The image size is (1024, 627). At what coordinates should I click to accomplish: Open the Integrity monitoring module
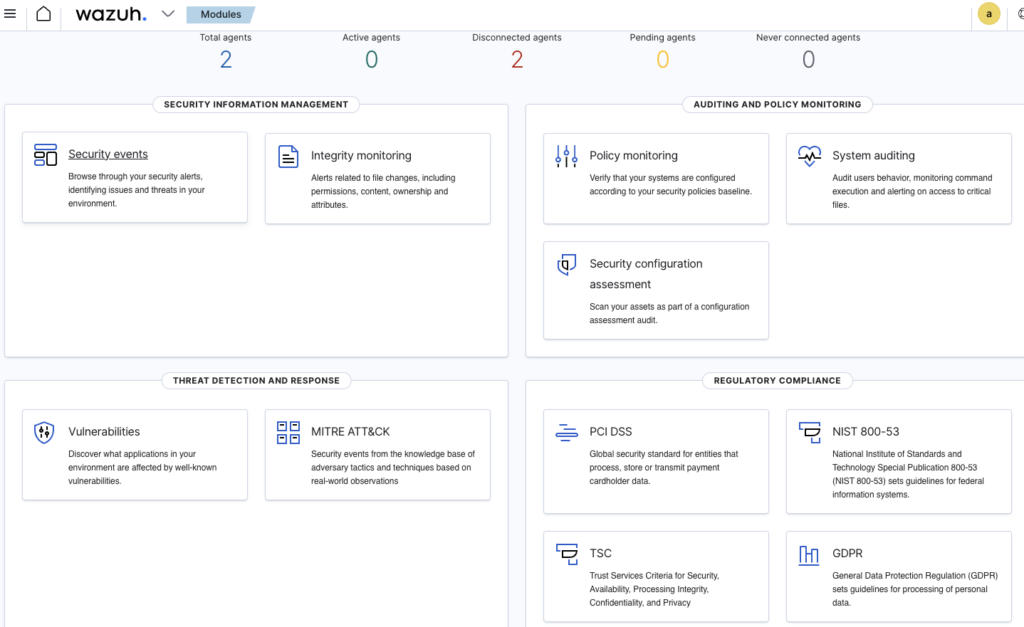[x=361, y=155]
